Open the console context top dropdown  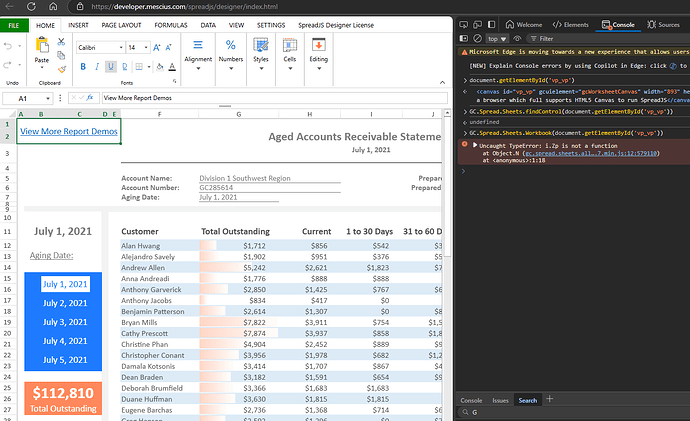[x=497, y=39]
